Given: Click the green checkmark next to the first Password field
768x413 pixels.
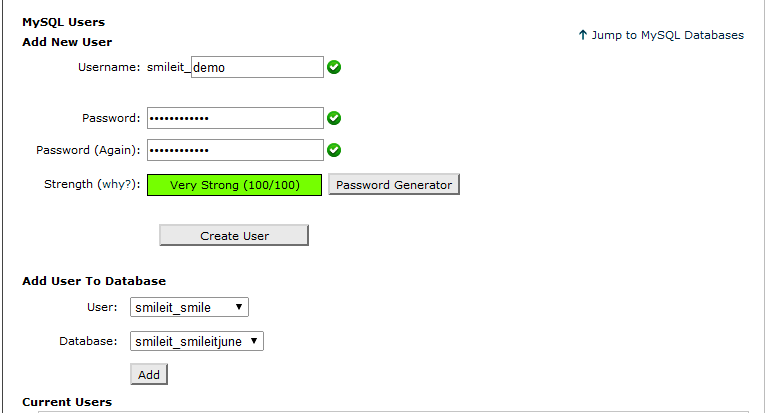Looking at the screenshot, I should point(335,118).
